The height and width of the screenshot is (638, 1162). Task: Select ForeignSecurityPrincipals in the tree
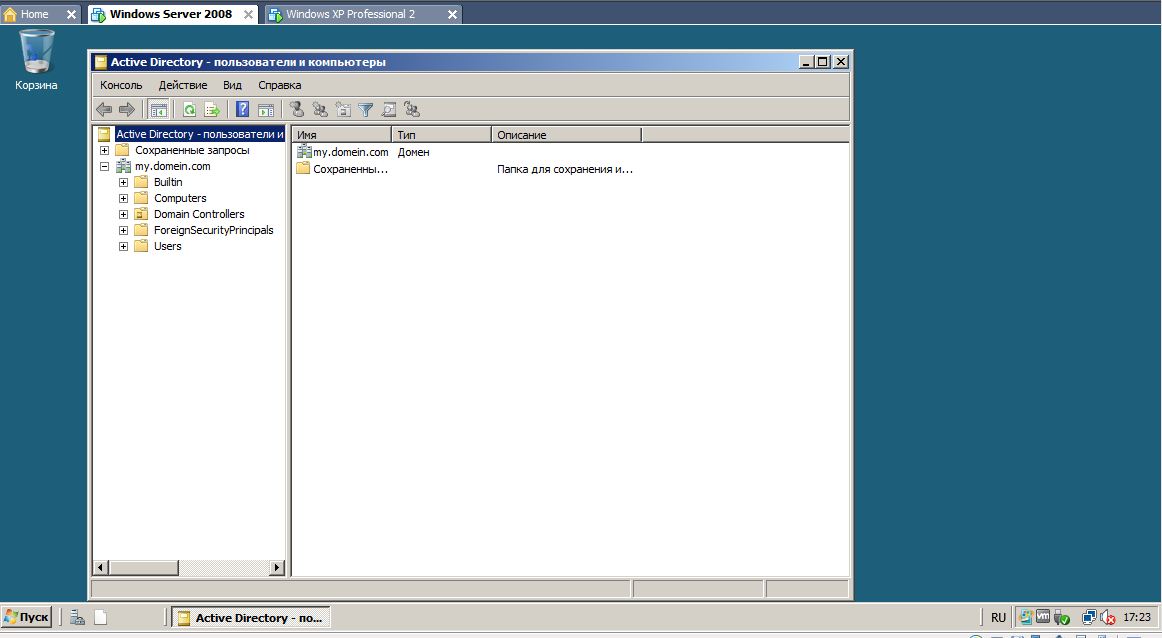tap(213, 230)
